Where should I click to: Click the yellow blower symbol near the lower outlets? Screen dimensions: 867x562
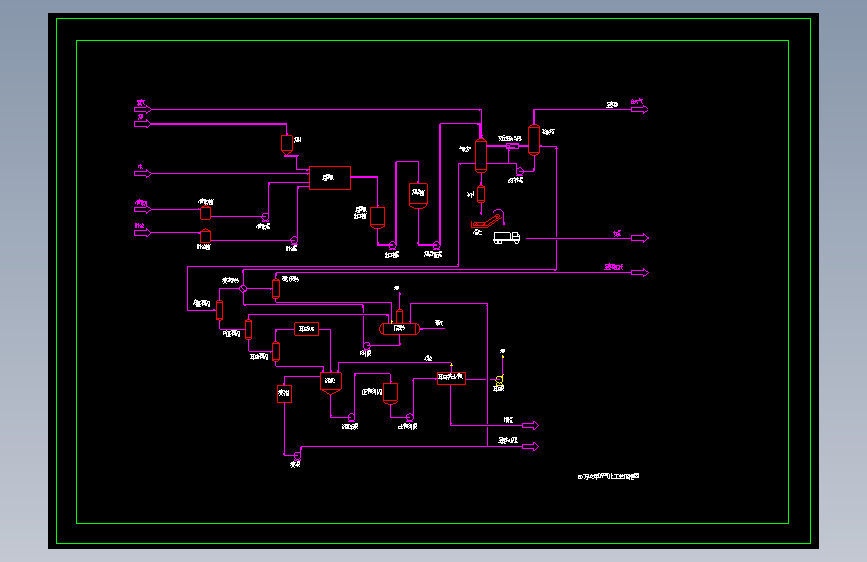499,381
